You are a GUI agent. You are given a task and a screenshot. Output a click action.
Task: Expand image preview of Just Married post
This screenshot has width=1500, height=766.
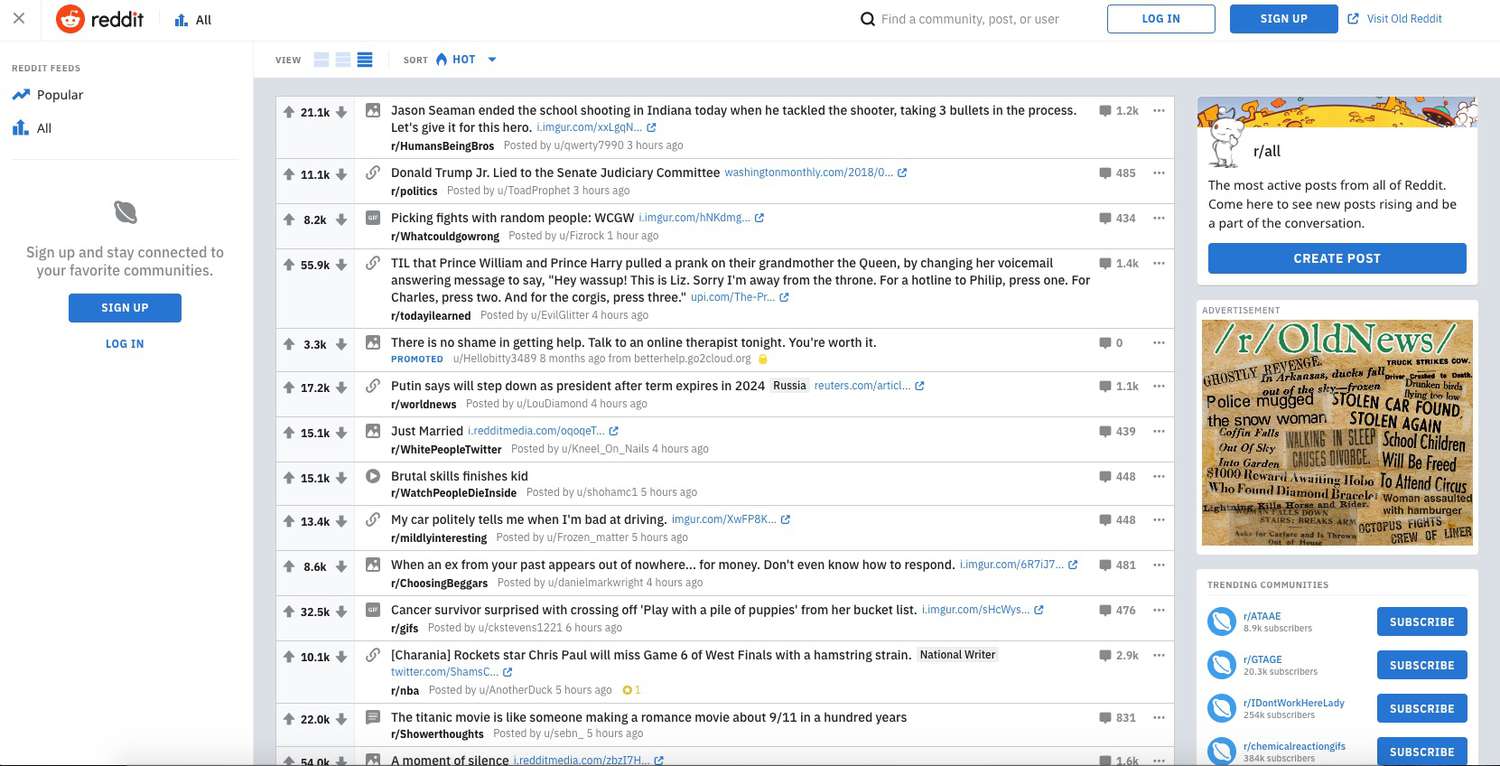pyautogui.click(x=373, y=431)
